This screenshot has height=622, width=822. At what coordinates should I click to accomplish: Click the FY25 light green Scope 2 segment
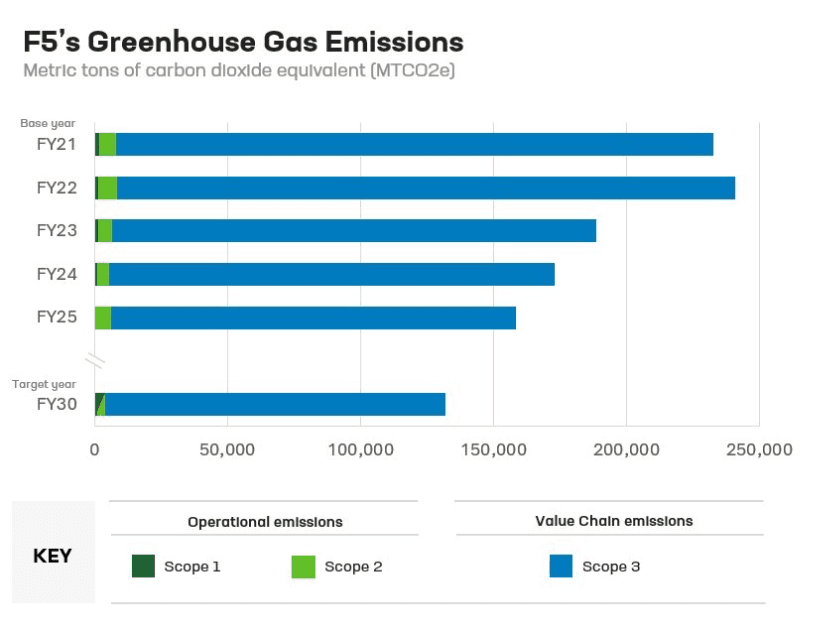103,318
